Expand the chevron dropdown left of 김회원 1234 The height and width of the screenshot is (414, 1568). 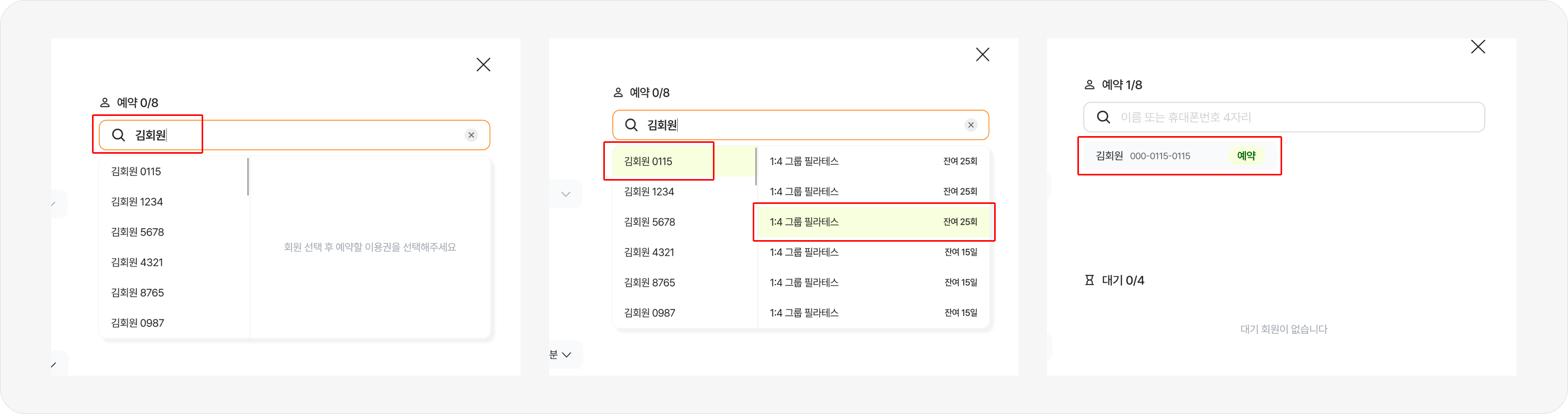566,194
